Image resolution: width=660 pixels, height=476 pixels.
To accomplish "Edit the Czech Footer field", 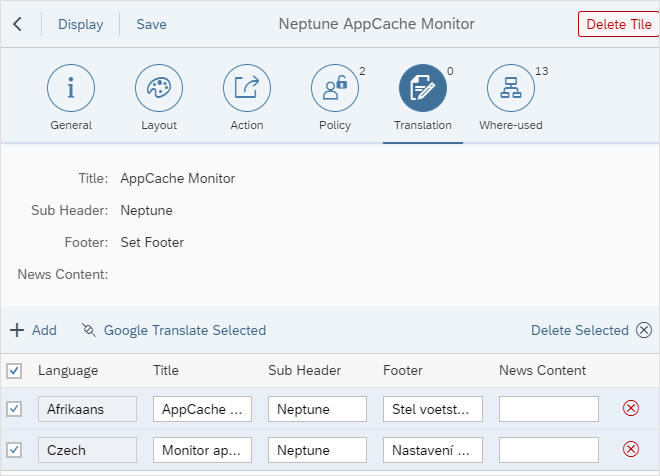I will click(433, 450).
